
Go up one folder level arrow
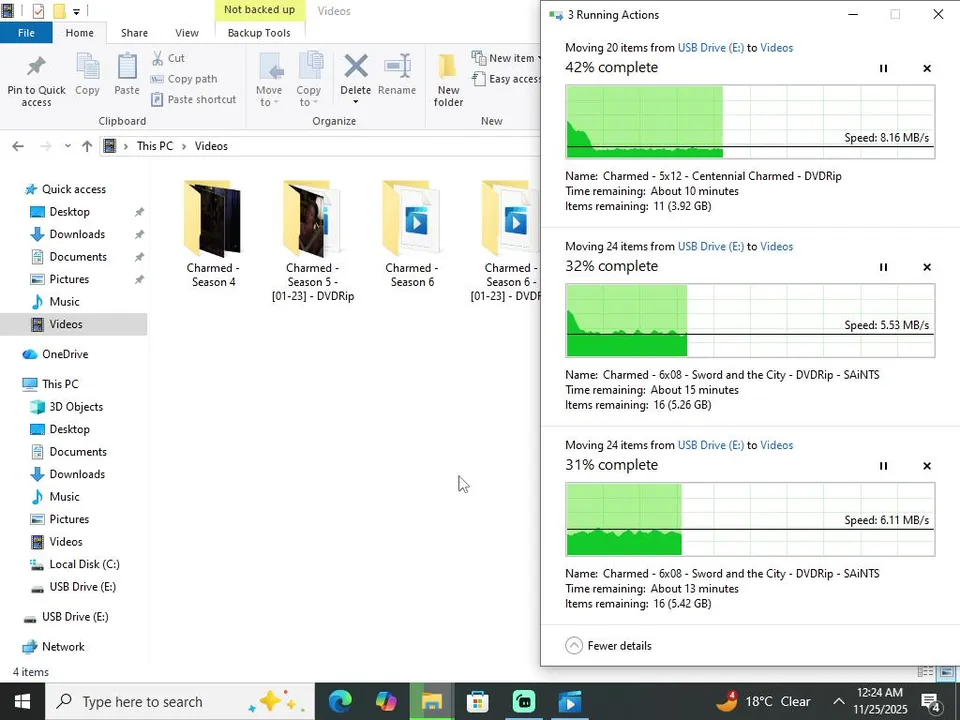pos(87,146)
